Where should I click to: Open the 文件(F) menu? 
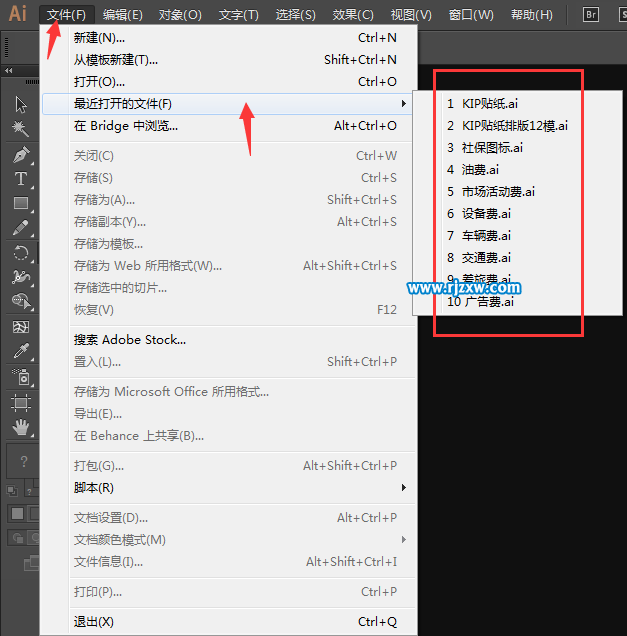[67, 15]
